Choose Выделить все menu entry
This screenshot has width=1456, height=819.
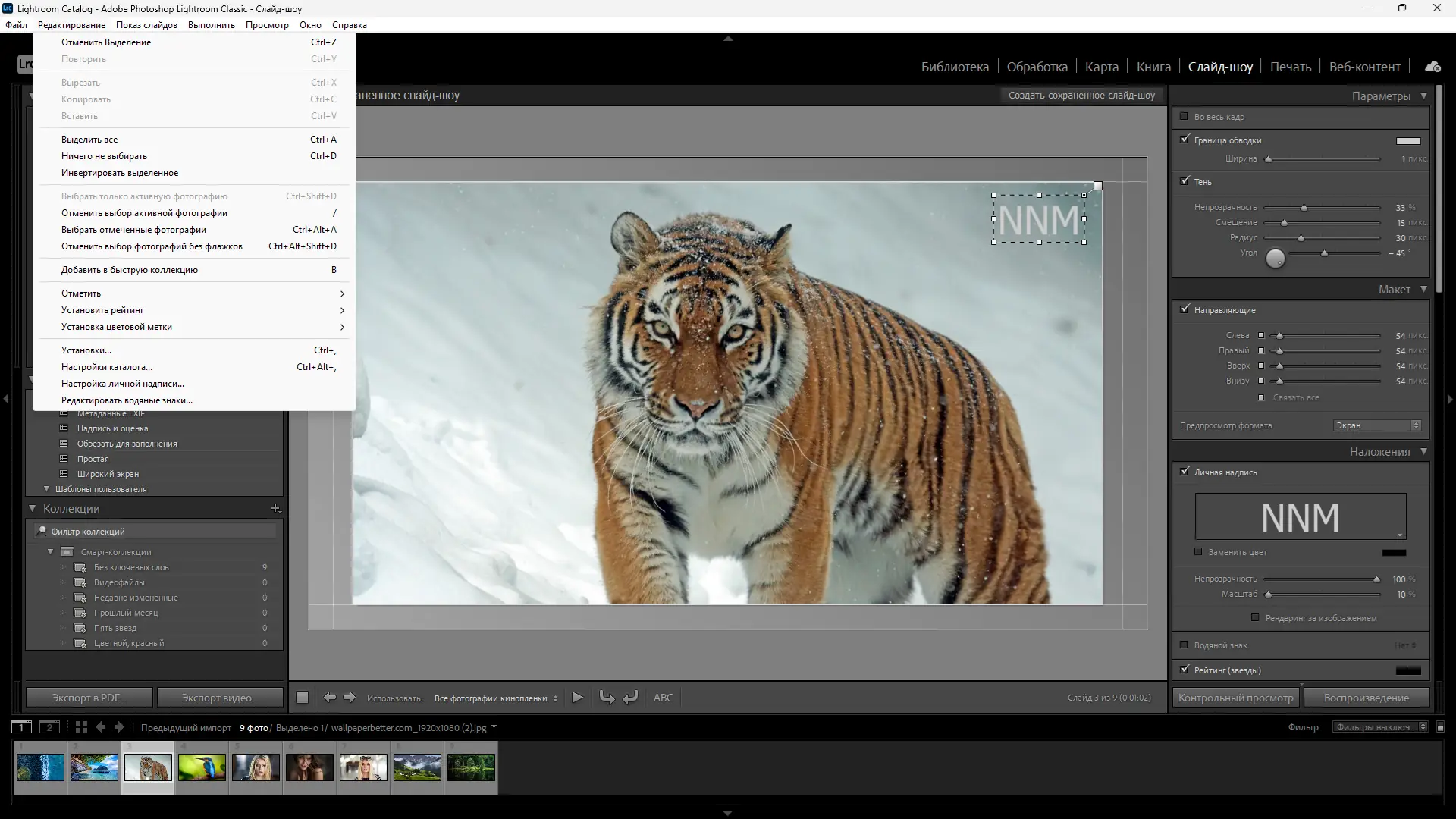[x=89, y=140]
